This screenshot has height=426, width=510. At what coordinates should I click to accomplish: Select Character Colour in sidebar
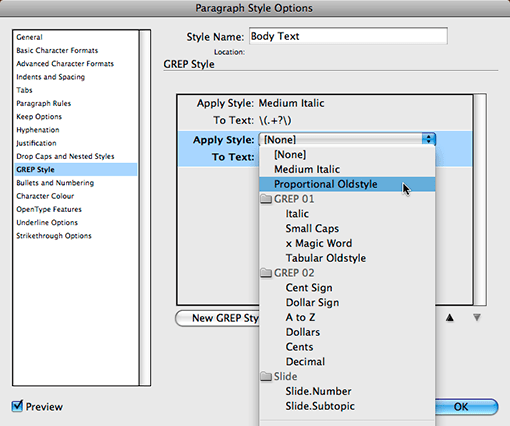tap(45, 196)
